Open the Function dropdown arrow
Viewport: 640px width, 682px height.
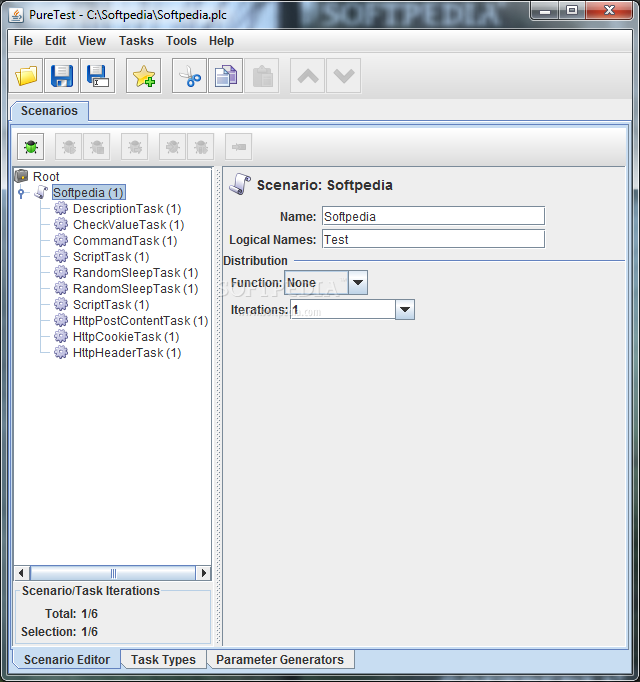click(358, 283)
